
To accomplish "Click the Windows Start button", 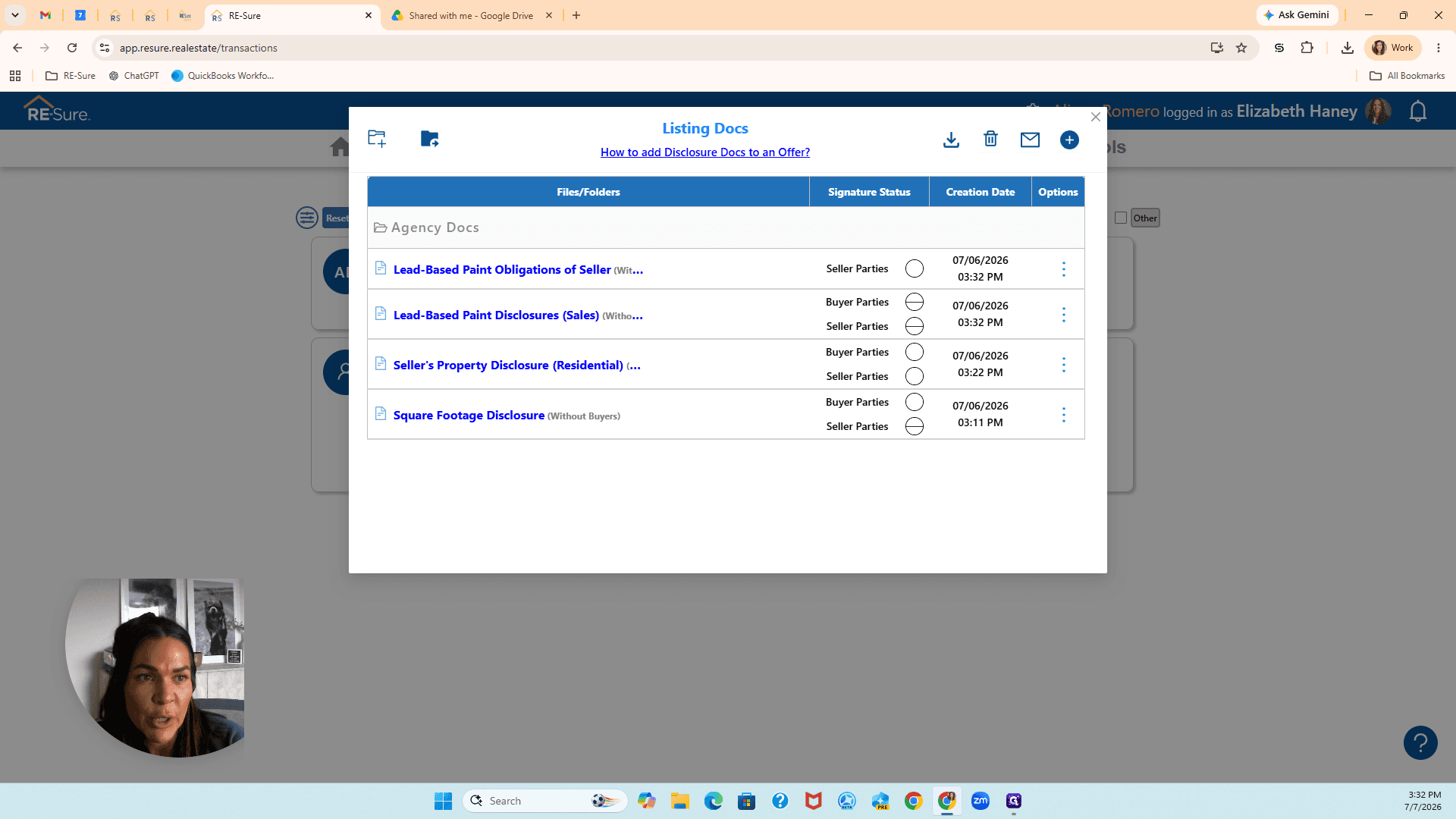I will click(444, 801).
